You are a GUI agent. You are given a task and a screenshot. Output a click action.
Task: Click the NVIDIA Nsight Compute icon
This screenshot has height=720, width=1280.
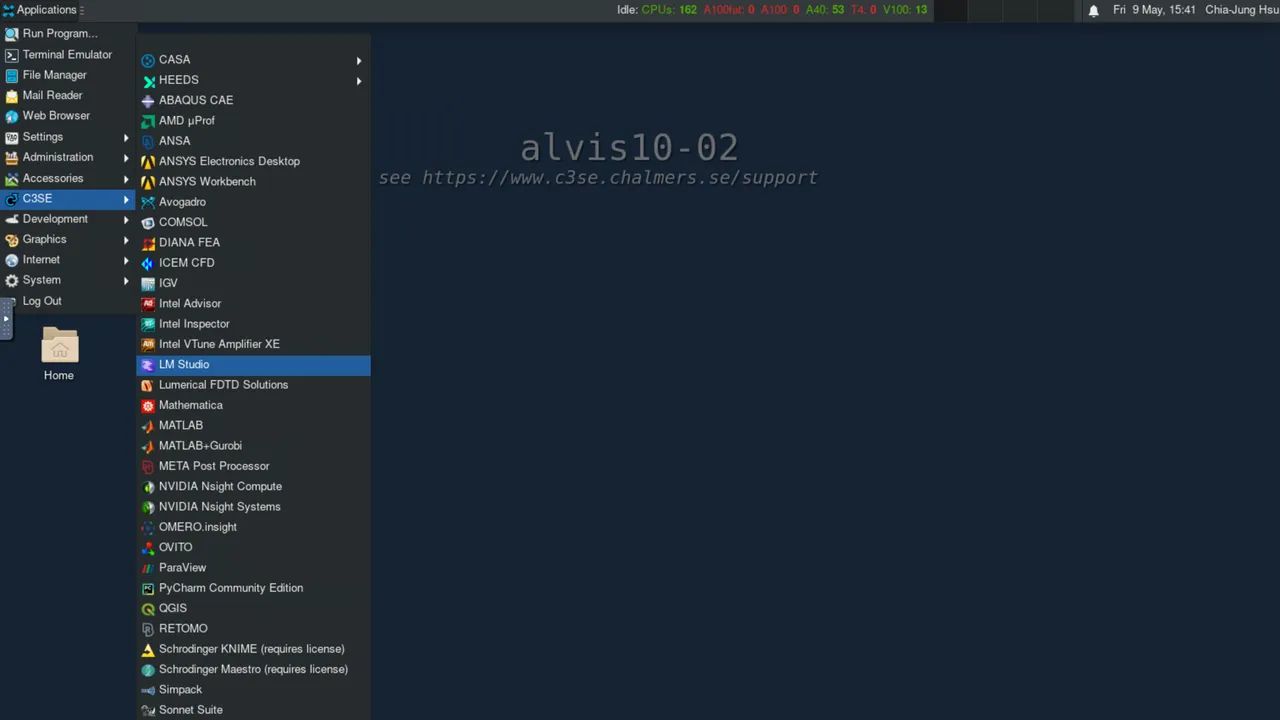click(x=148, y=487)
